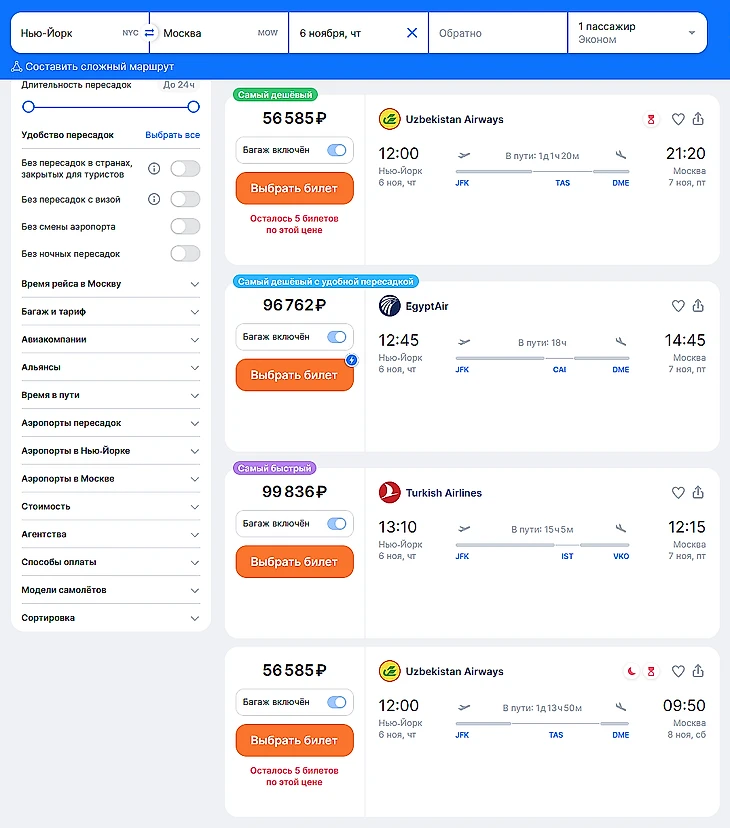Image resolution: width=730 pixels, height=828 pixels.
Task: Favorite the EgyptAir flight with heart
Action: click(678, 306)
